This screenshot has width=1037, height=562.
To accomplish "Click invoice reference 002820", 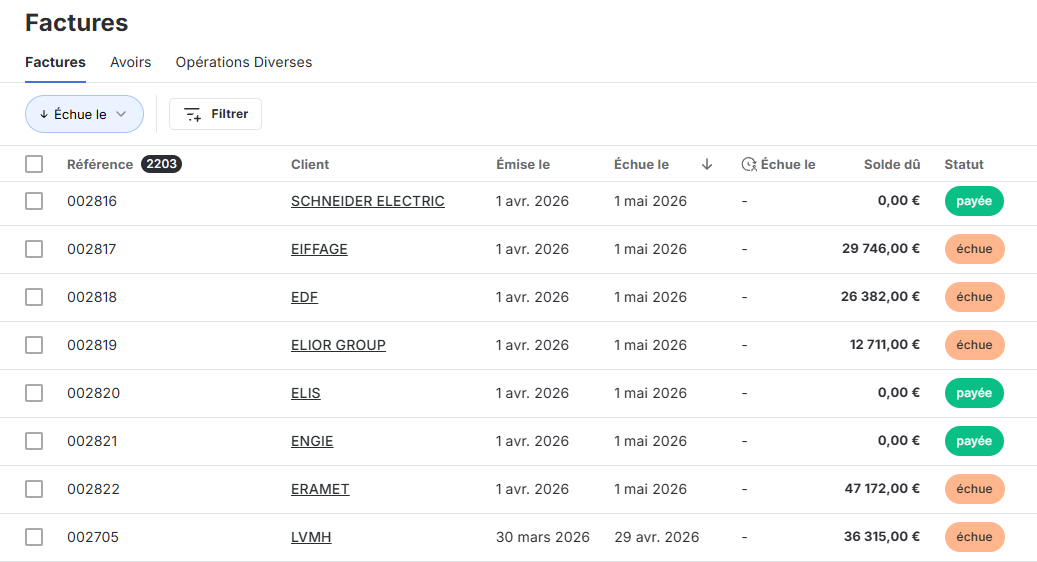I will (93, 393).
